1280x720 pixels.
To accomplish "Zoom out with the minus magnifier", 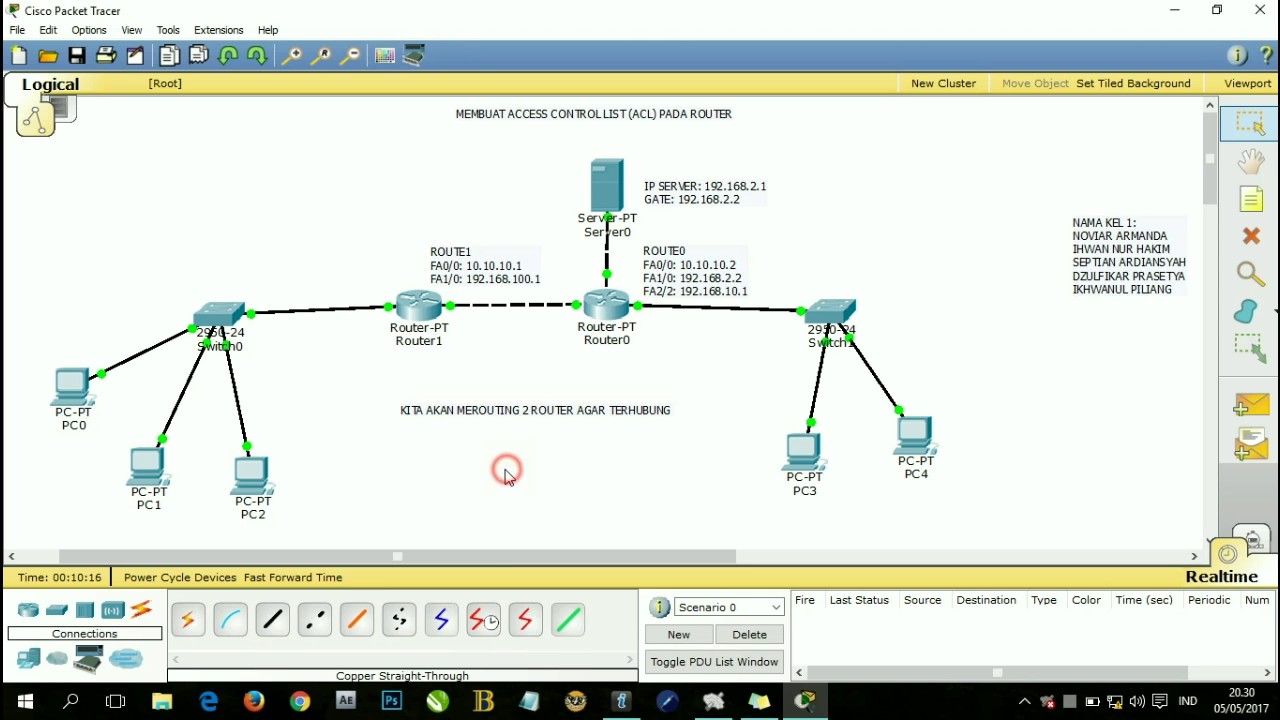I will [349, 56].
